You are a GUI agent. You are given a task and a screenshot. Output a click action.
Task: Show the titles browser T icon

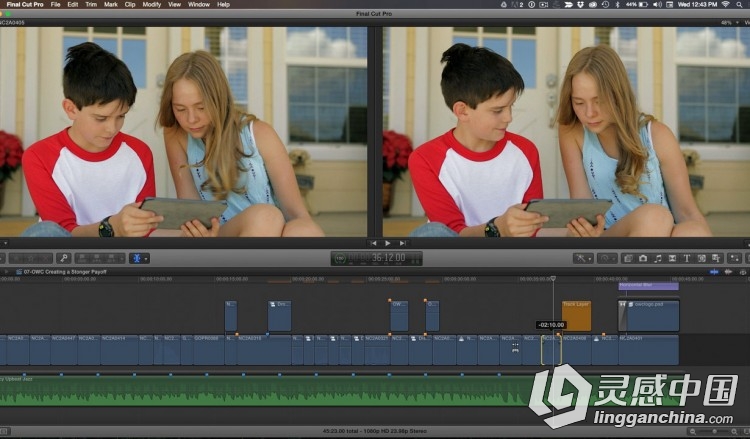click(x=687, y=258)
